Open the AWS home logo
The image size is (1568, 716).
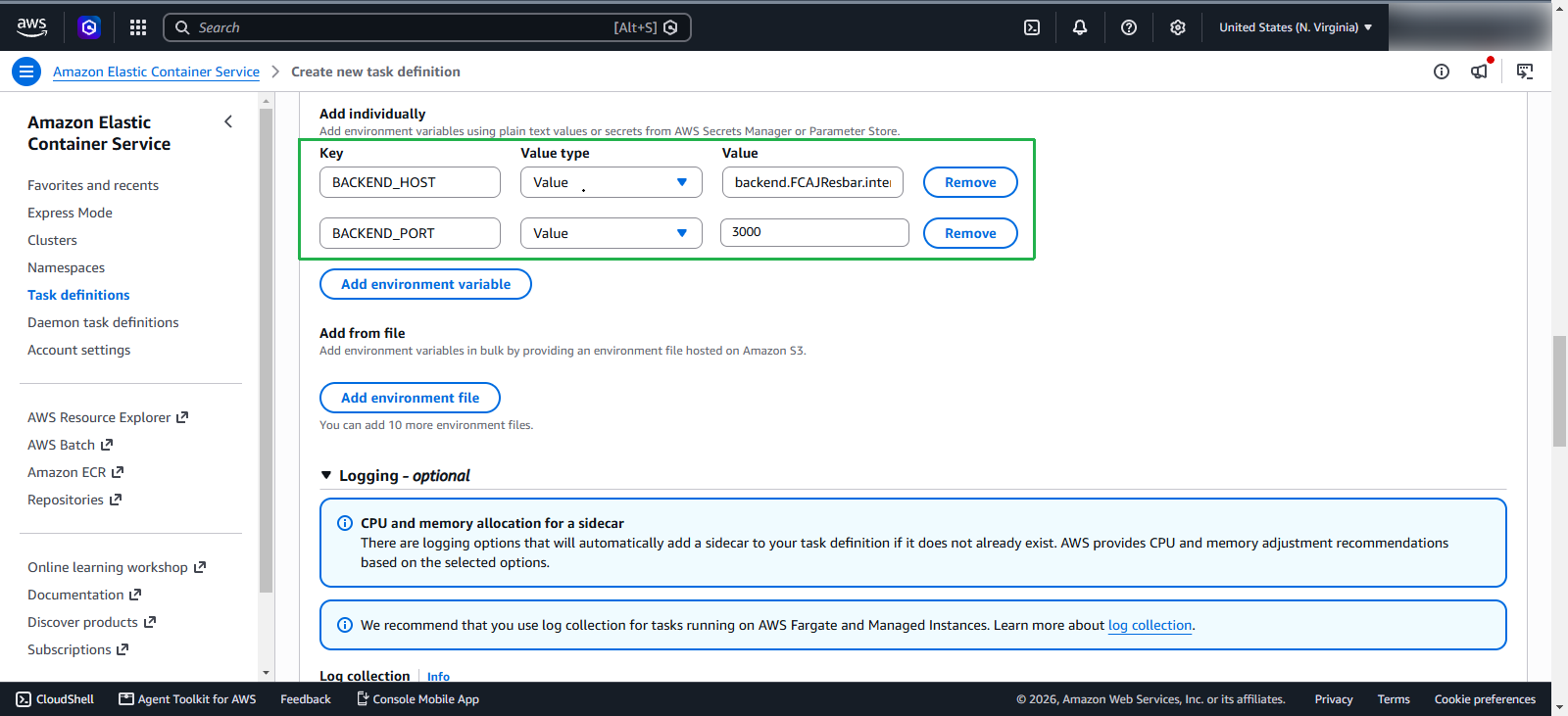pos(31,27)
